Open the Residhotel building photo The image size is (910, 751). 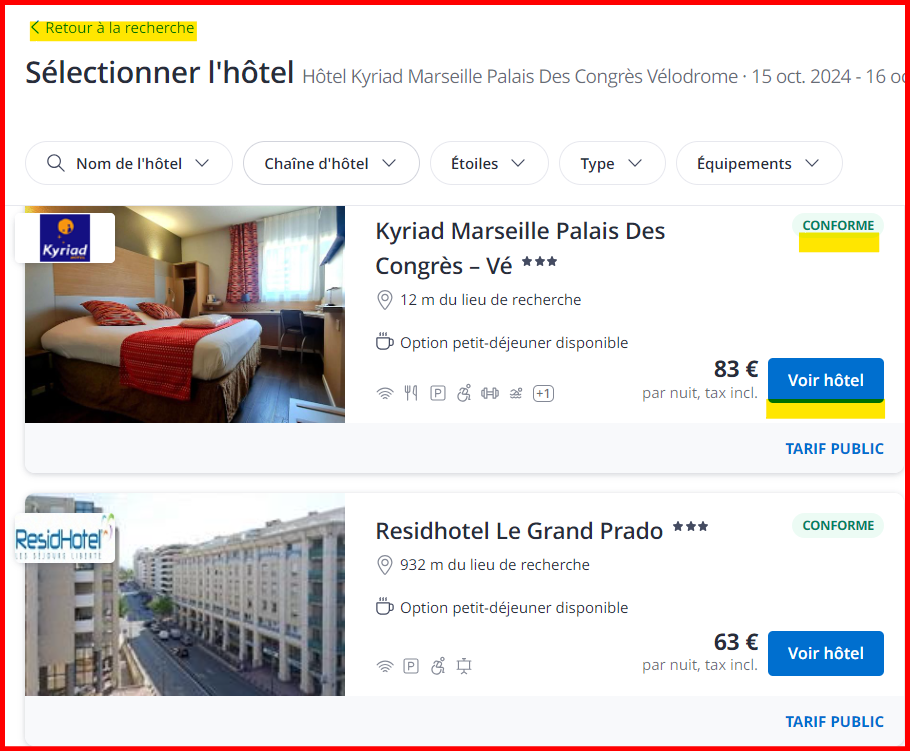[x=185, y=595]
